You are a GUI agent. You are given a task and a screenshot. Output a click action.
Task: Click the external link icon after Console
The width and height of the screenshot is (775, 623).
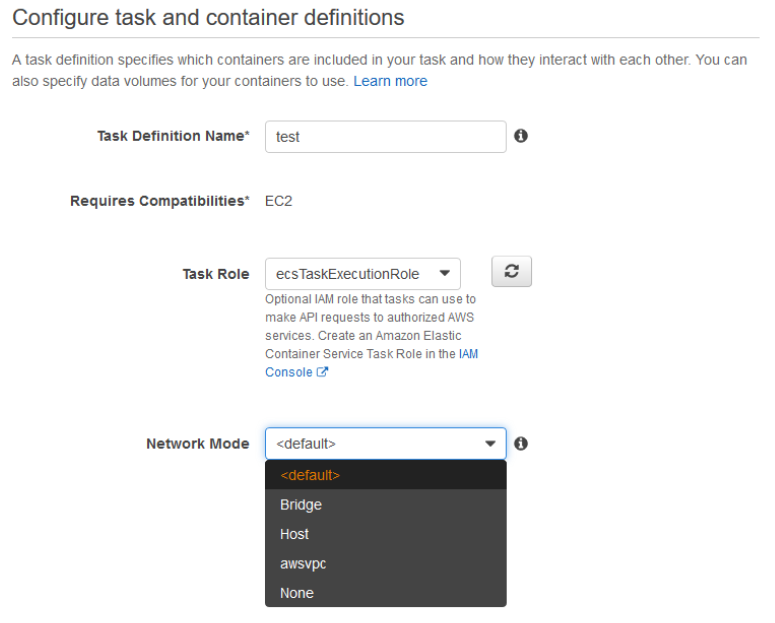(x=324, y=372)
